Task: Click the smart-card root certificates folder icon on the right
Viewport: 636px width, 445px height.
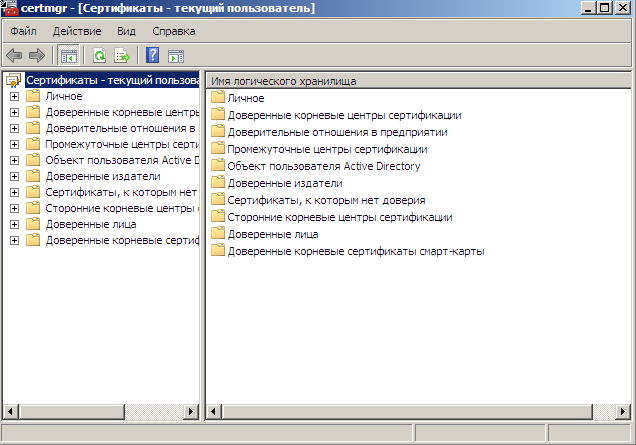Action: tap(218, 251)
